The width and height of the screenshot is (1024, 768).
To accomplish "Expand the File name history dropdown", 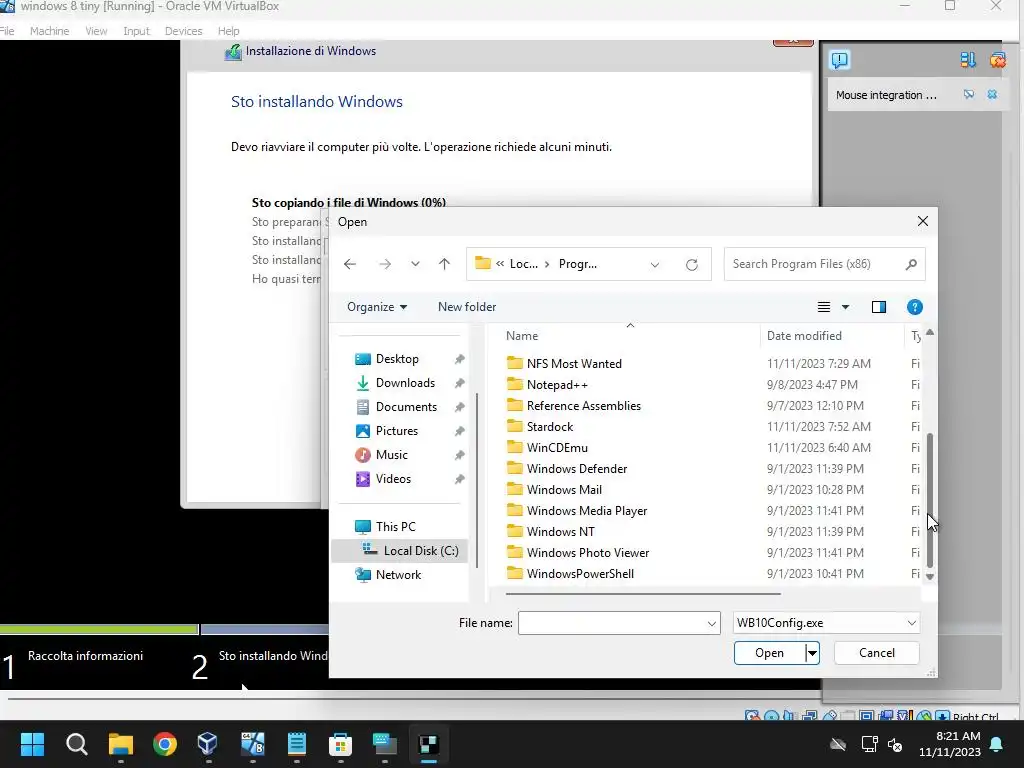I will point(712,624).
